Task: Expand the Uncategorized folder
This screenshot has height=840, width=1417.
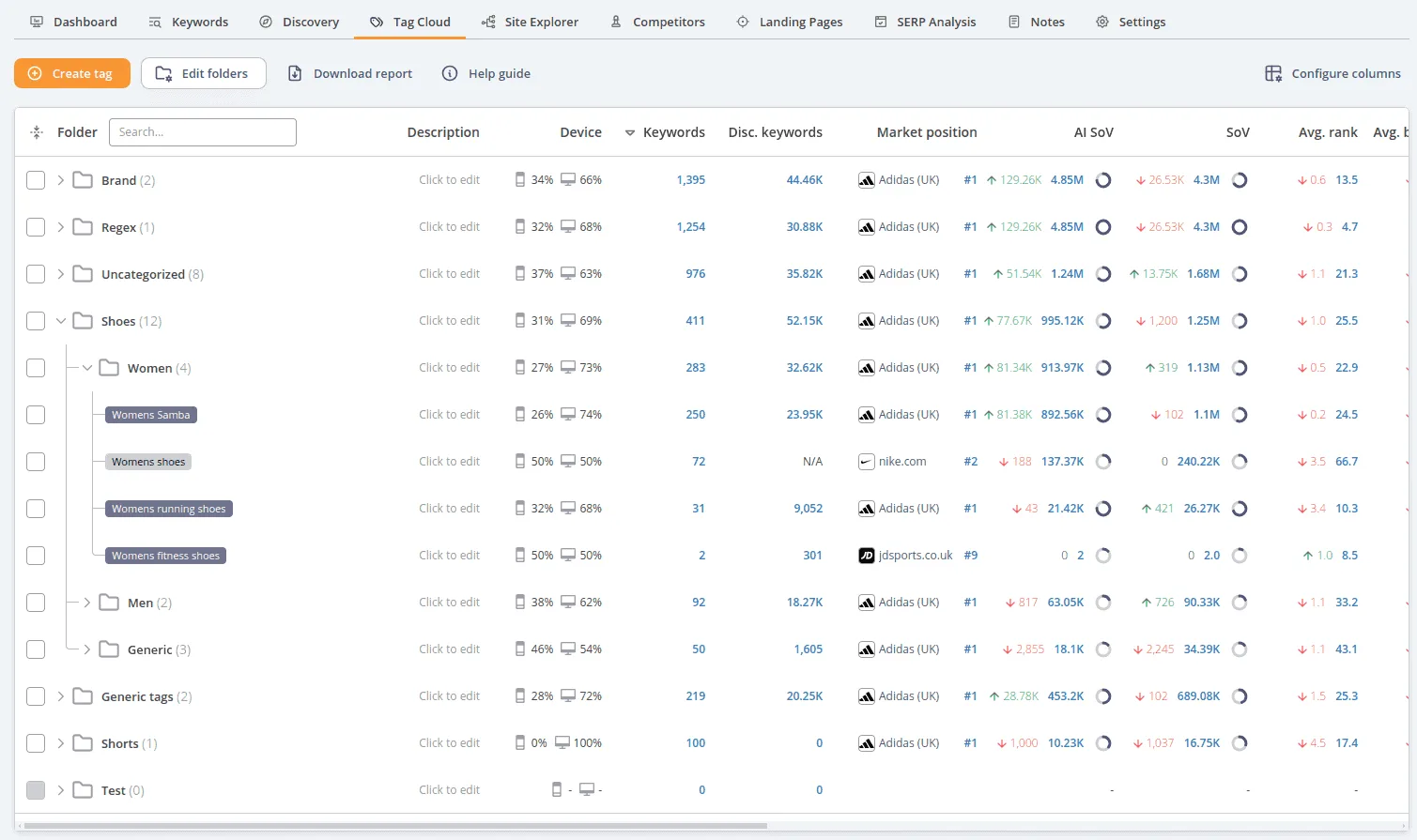Action: 61,274
